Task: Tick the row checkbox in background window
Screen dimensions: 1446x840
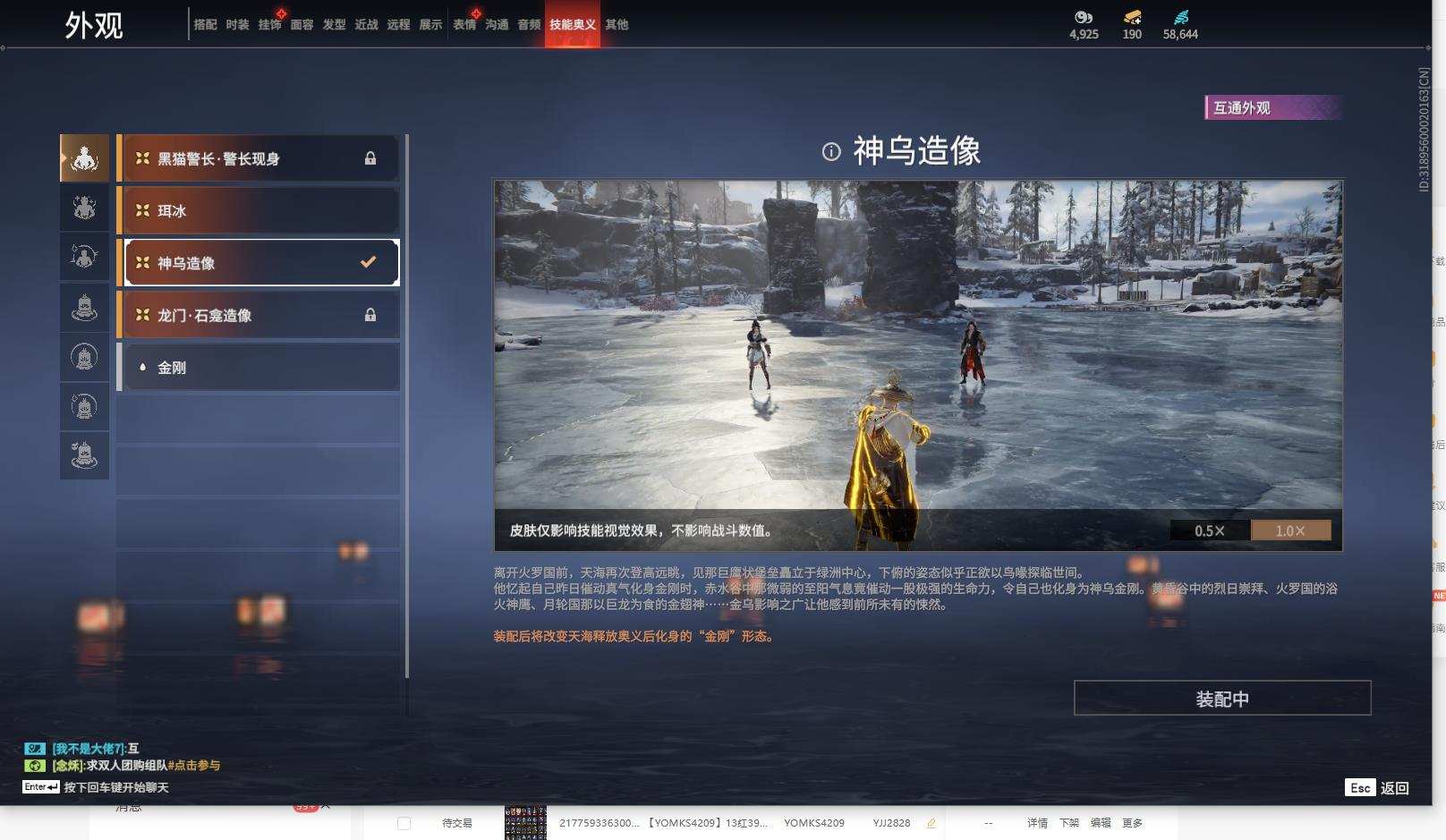Action: 404,823
